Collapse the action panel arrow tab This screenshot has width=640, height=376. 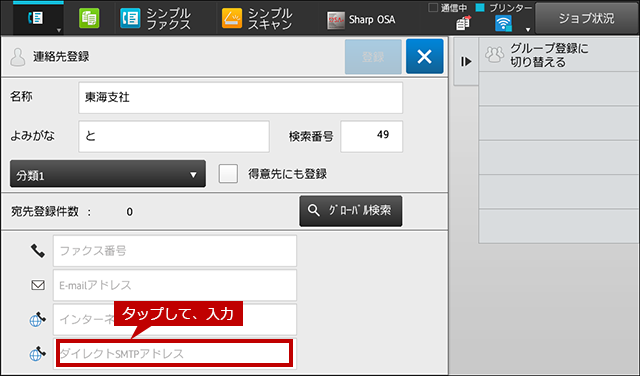coord(466,62)
